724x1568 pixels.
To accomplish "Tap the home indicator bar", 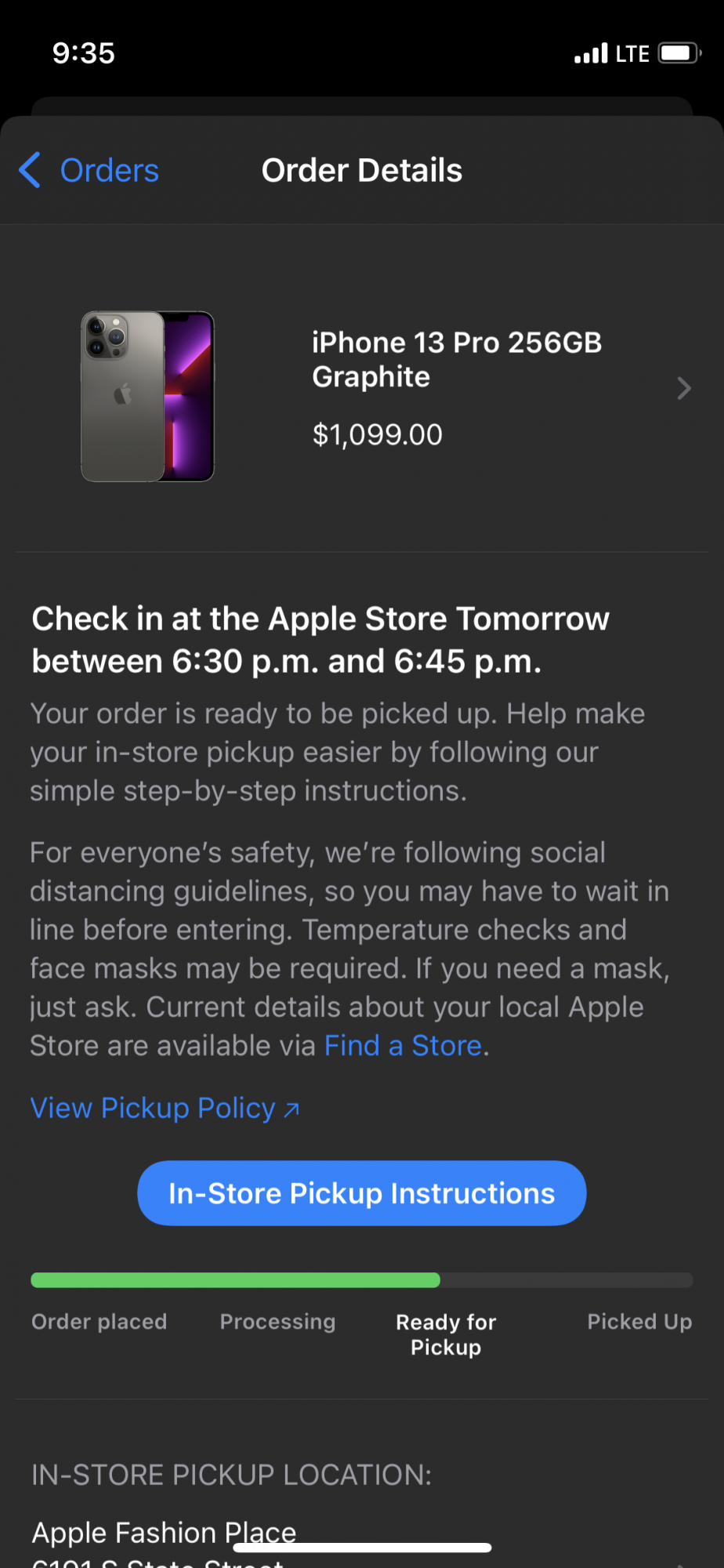I will point(362,1548).
